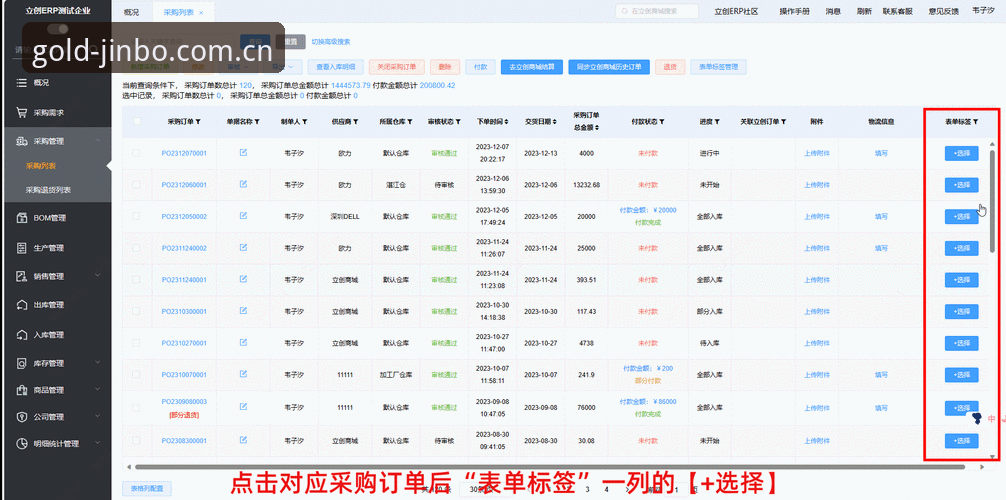This screenshot has width=1006, height=500.
Task: Tick checkbox for order PO2310270001
Action: tap(136, 343)
